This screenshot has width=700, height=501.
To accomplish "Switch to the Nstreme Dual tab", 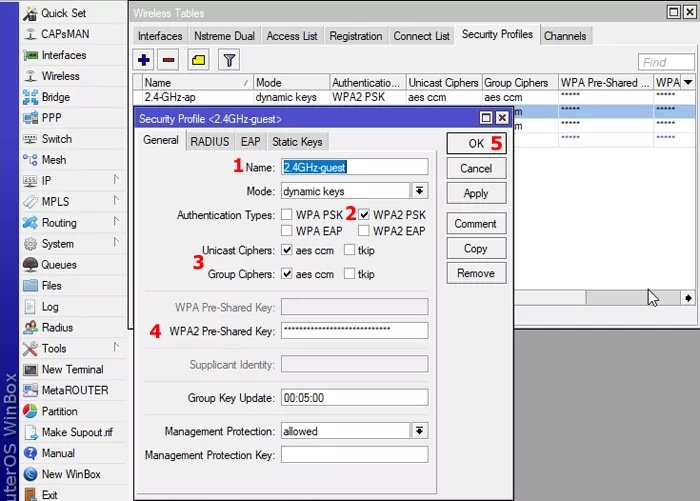I will point(224,36).
